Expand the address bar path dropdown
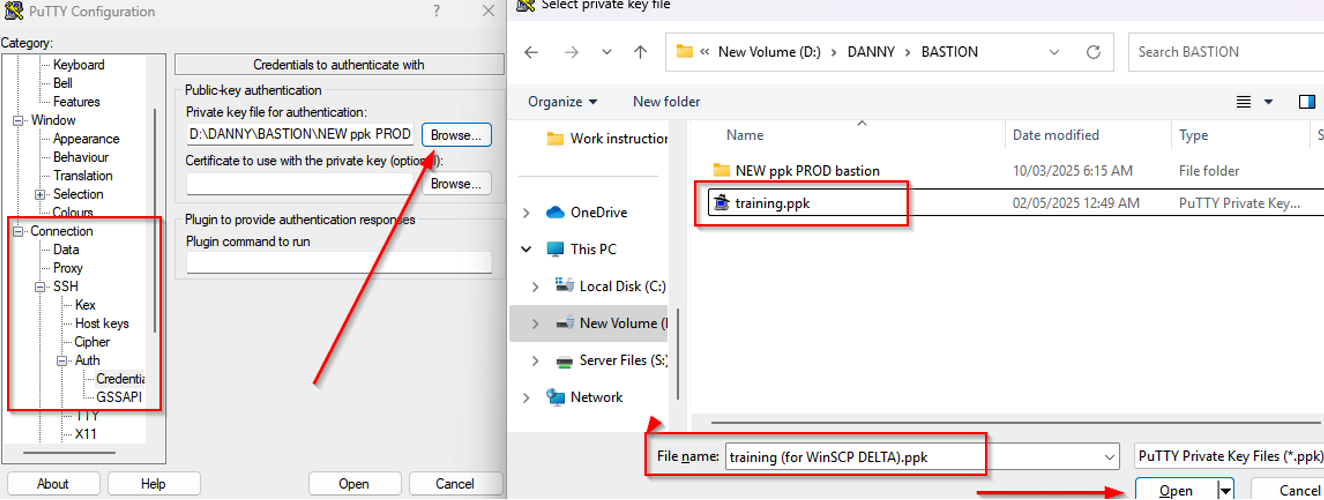Image resolution: width=1324 pixels, height=500 pixels. click(x=1054, y=52)
